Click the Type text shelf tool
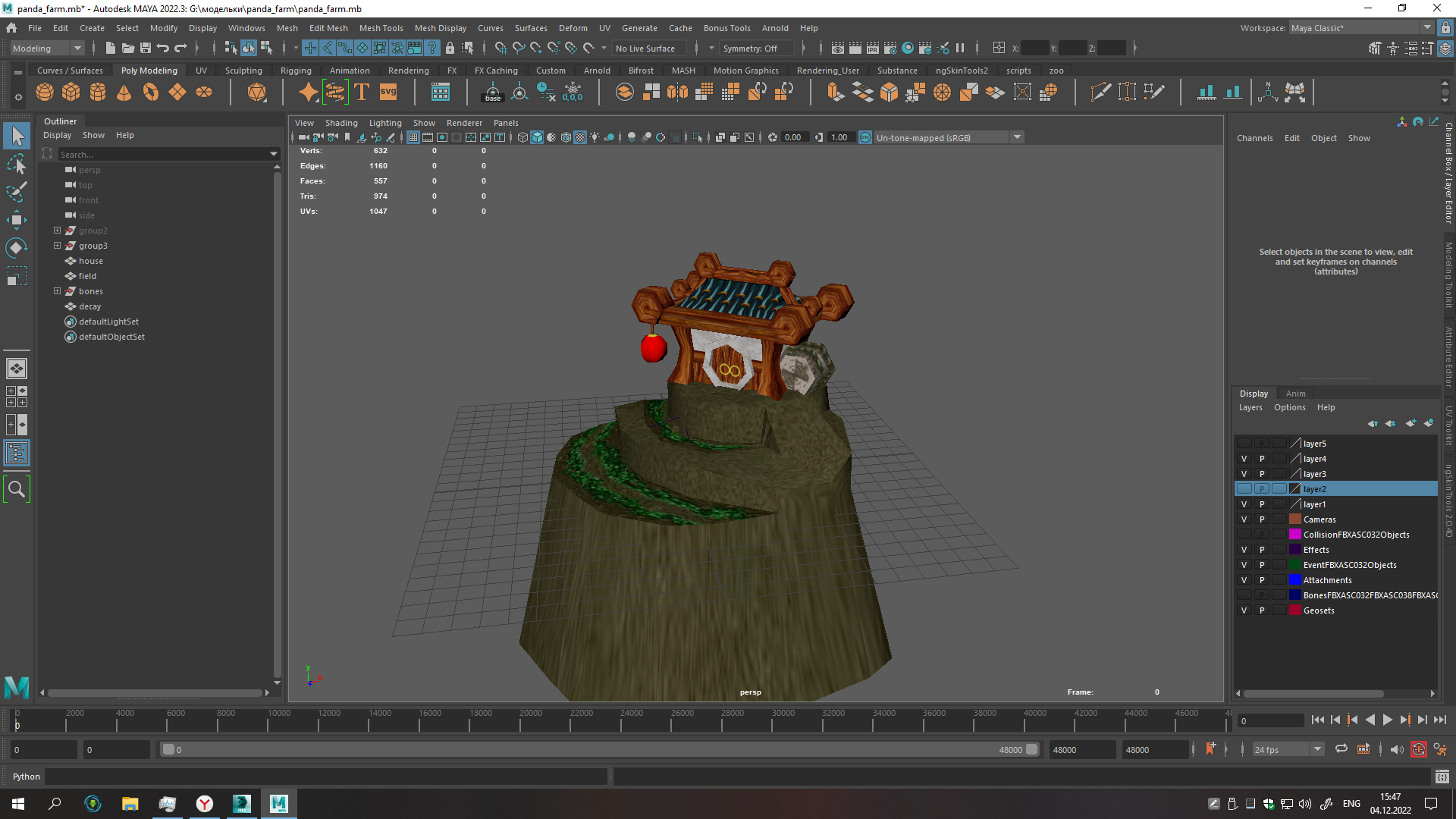 362,93
